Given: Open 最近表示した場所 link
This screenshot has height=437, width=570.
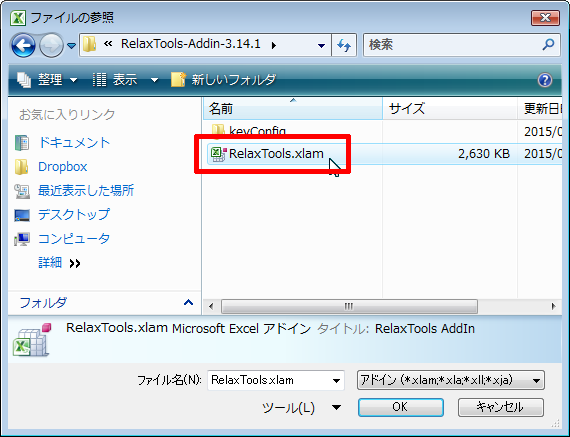Looking at the screenshot, I should [86, 191].
